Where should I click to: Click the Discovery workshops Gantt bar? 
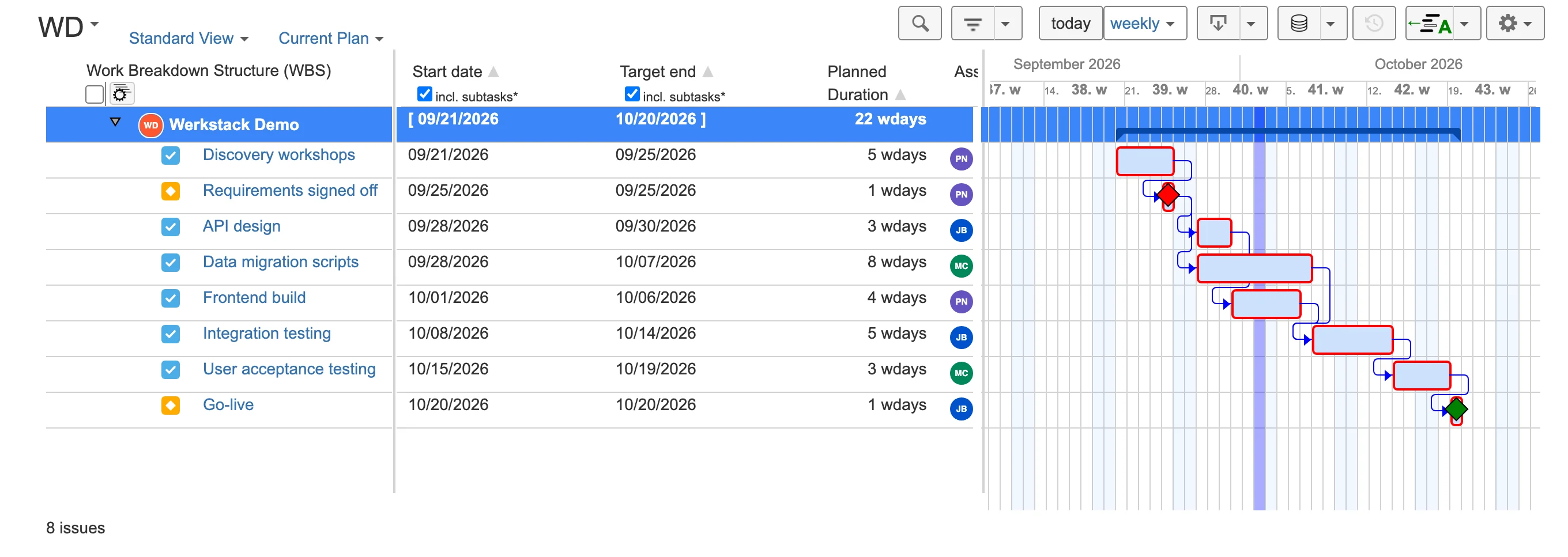pos(1145,162)
